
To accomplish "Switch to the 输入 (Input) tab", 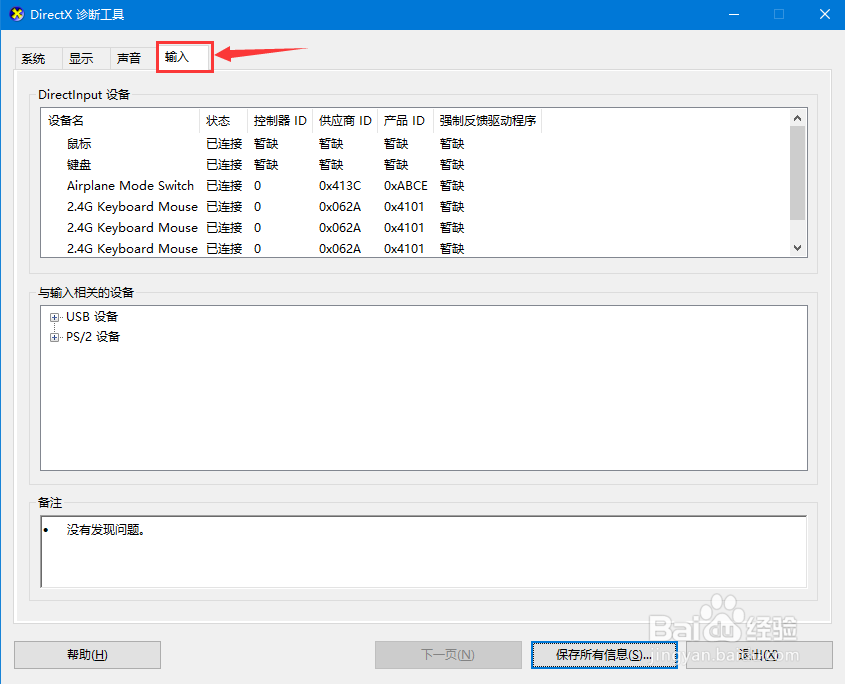I will click(182, 58).
